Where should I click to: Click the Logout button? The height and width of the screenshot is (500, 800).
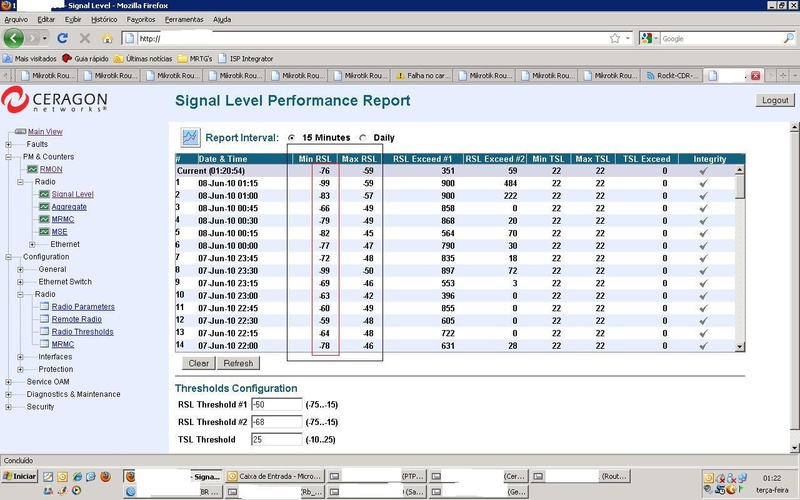775,100
